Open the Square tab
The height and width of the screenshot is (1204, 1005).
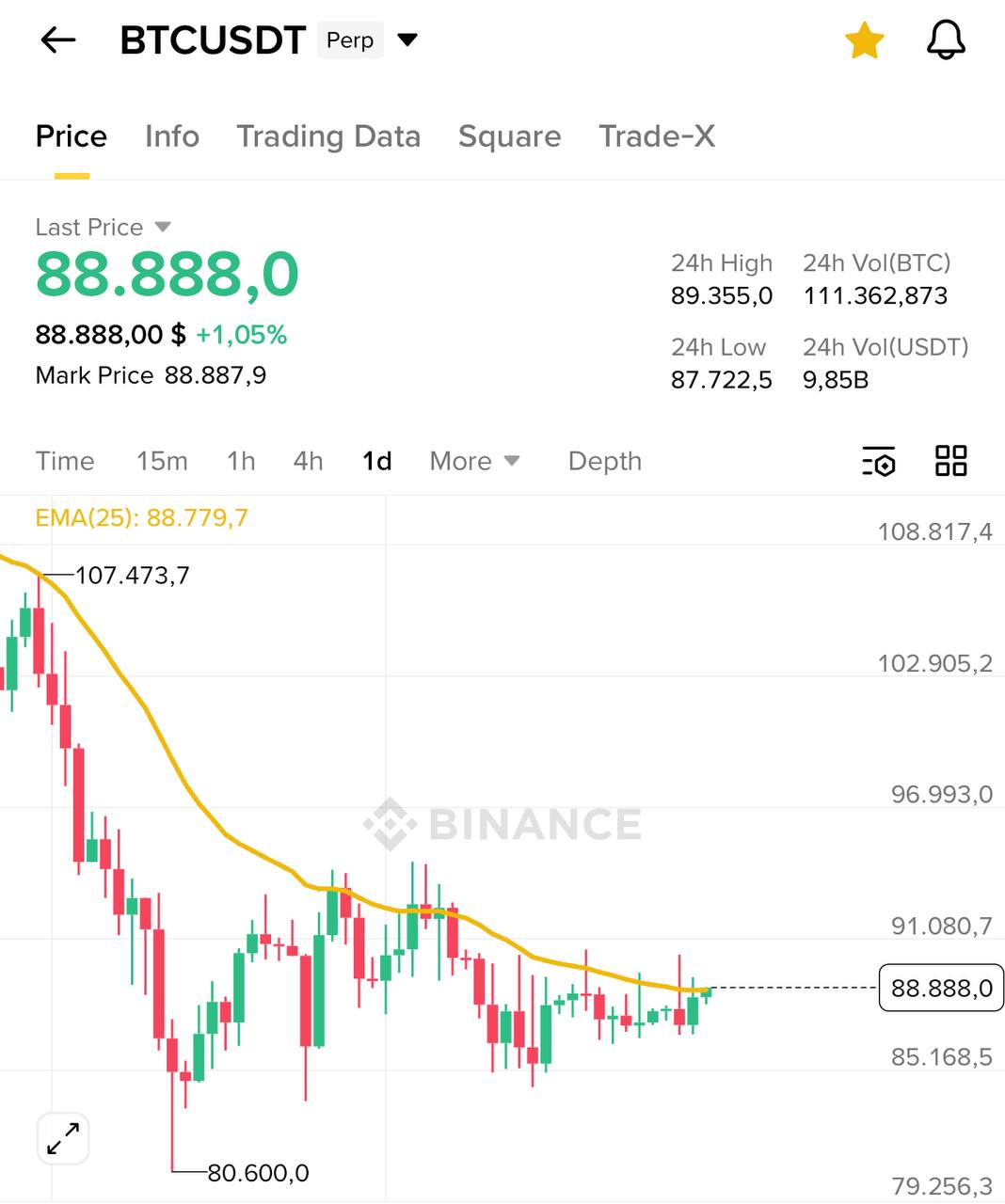(x=509, y=136)
